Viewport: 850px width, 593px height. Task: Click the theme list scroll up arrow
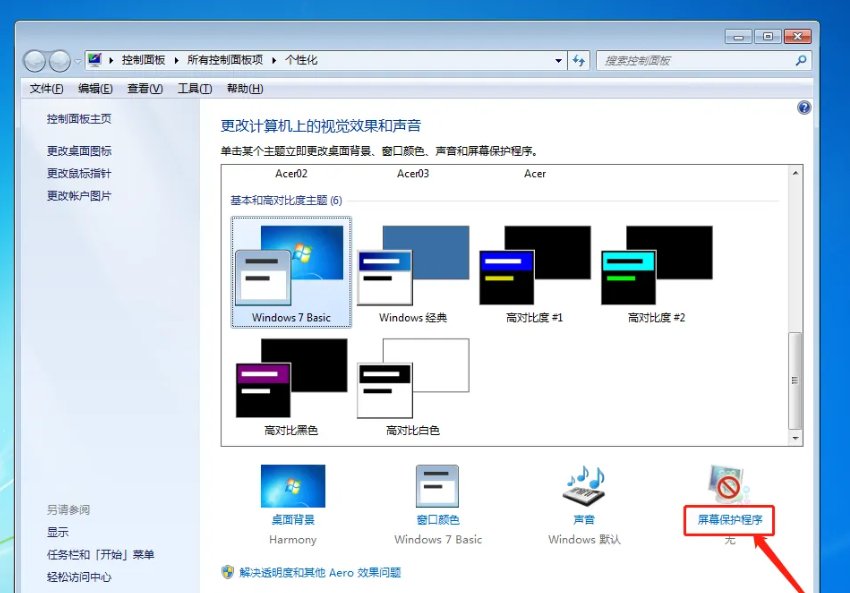tap(795, 173)
